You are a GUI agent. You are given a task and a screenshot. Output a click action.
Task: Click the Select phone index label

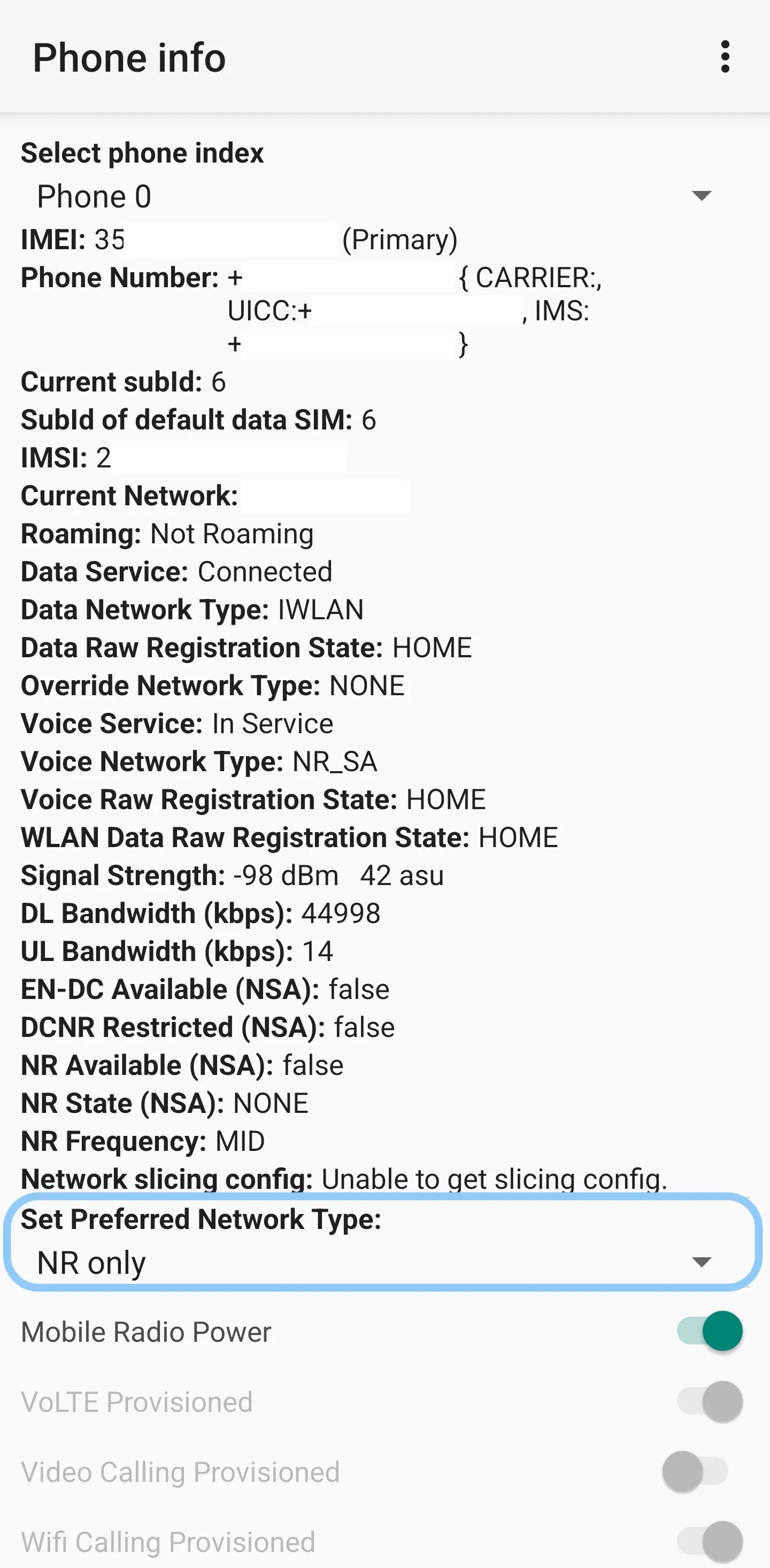[x=142, y=153]
